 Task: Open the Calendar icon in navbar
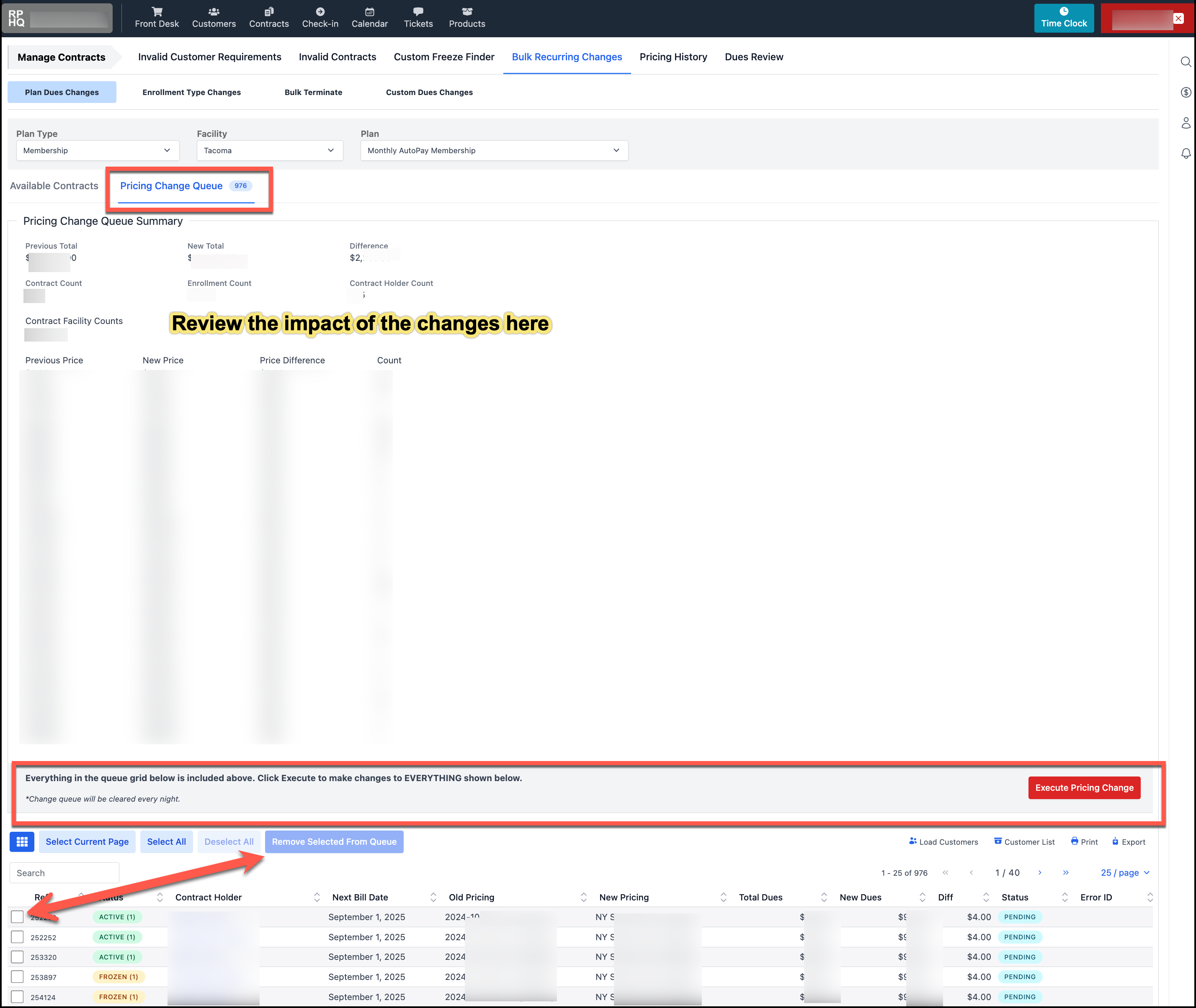pyautogui.click(x=369, y=11)
